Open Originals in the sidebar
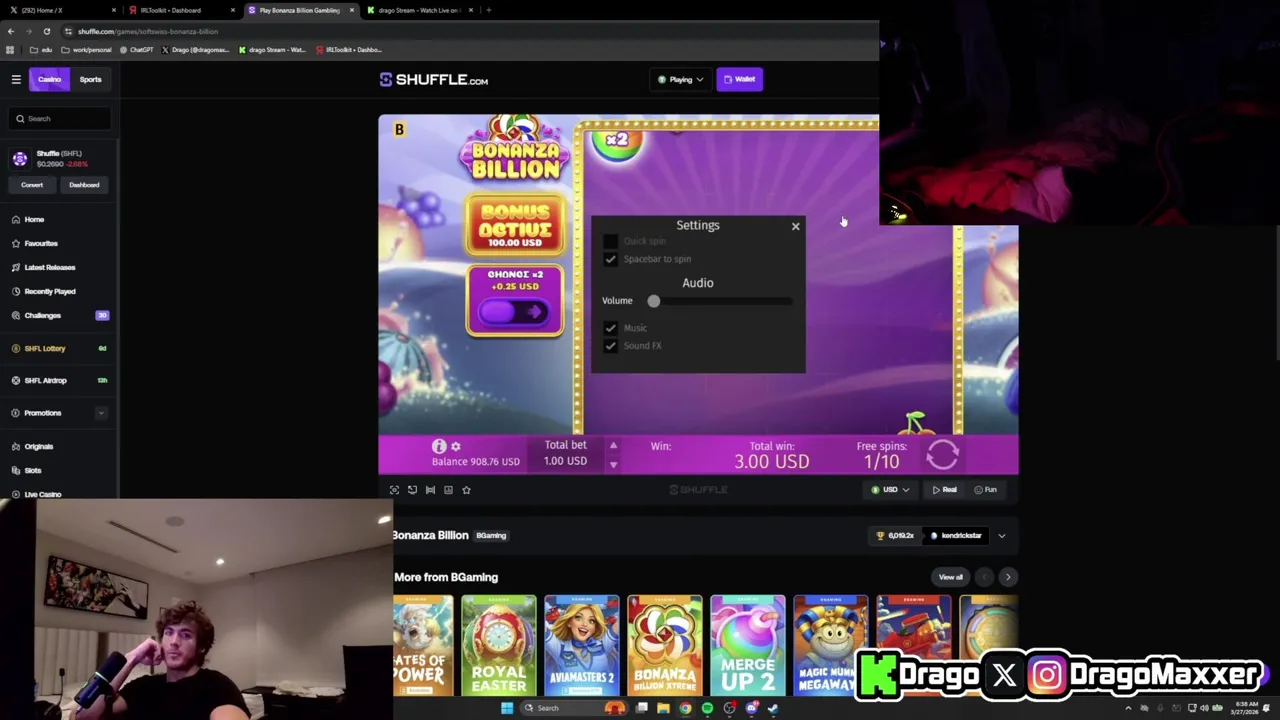The height and width of the screenshot is (720, 1280). 38,446
